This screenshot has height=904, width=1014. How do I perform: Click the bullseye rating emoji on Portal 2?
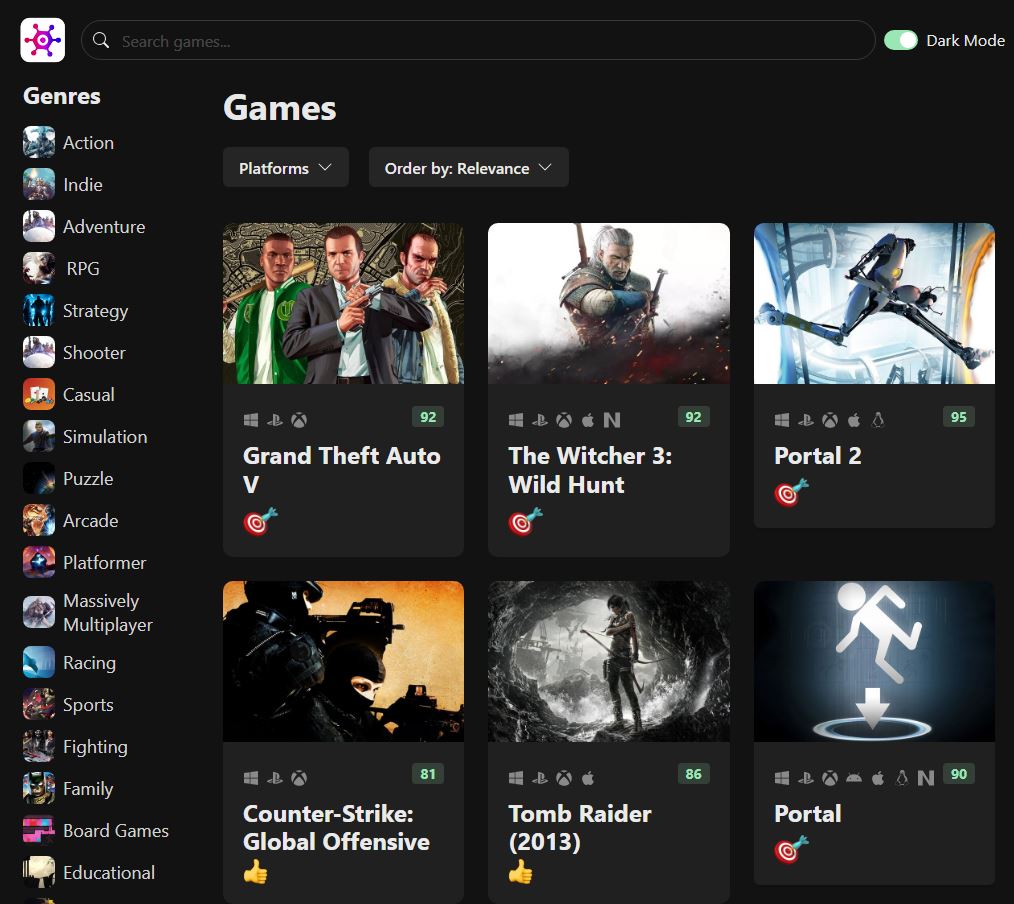[x=791, y=493]
